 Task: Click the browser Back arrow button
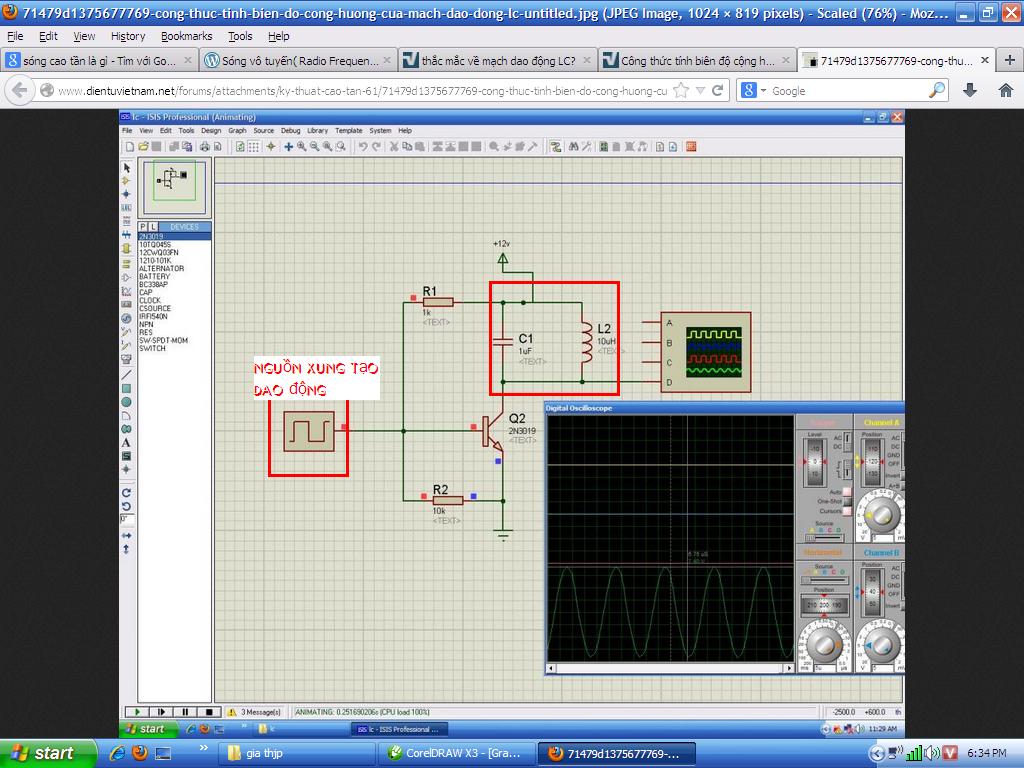(19, 90)
